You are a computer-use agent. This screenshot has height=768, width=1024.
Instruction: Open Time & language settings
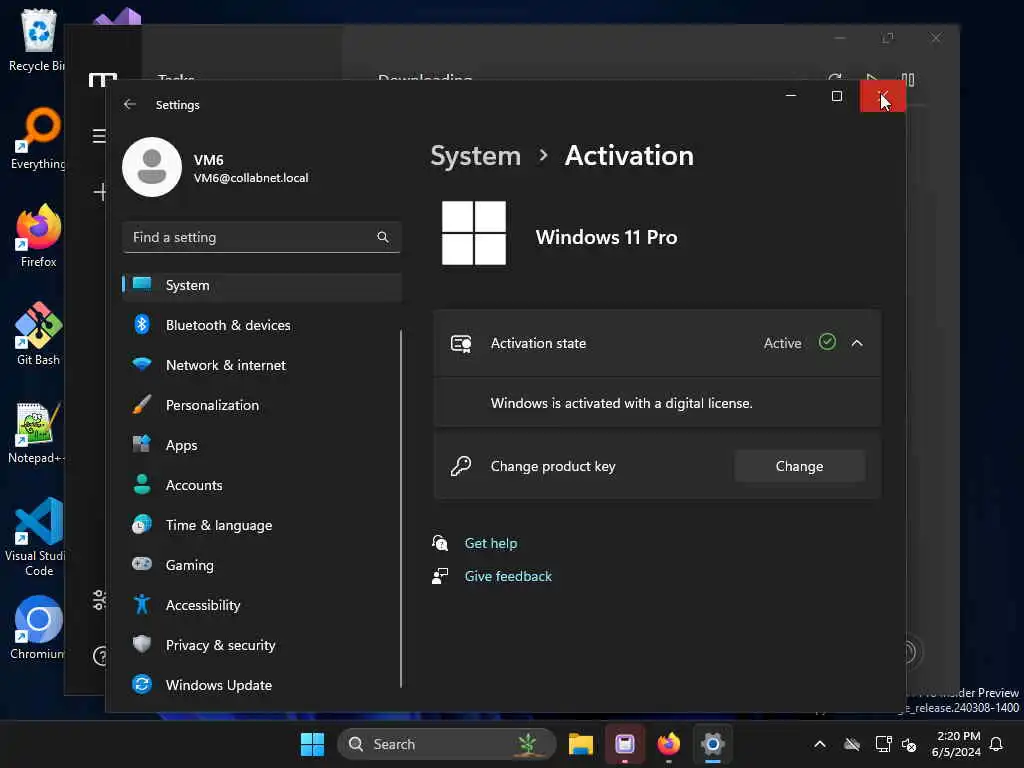pos(261,525)
